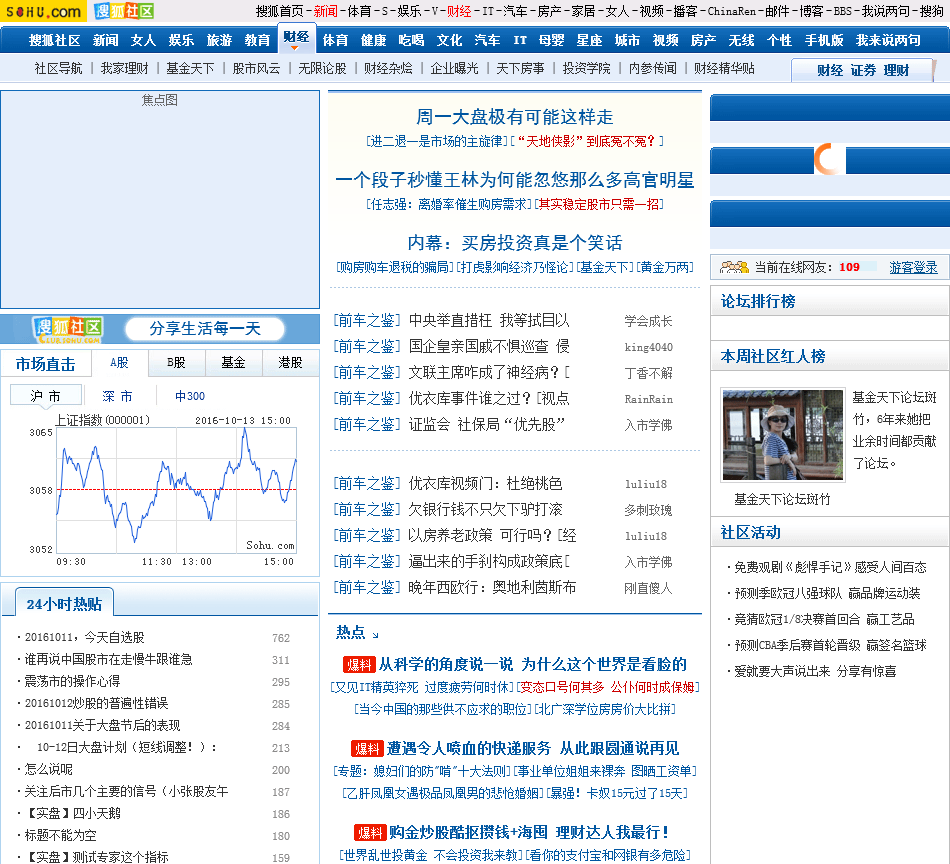The image size is (950, 864).
Task: Switch to the 基金 market tab
Action: pos(233,363)
